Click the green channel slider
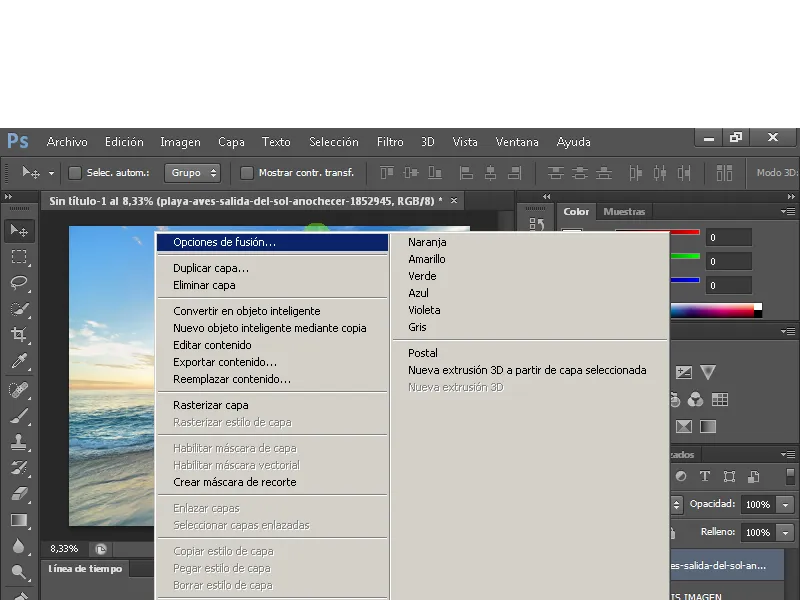This screenshot has width=800, height=600. coord(685,256)
